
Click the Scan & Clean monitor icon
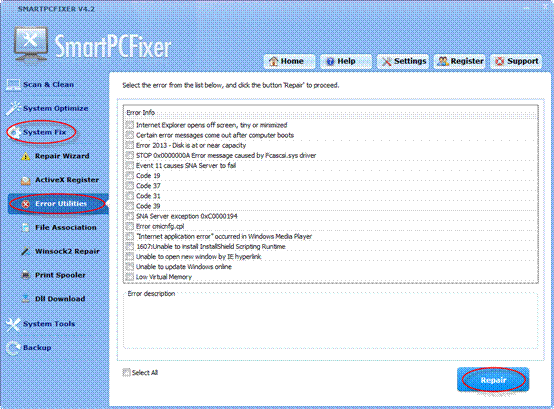click(x=13, y=84)
